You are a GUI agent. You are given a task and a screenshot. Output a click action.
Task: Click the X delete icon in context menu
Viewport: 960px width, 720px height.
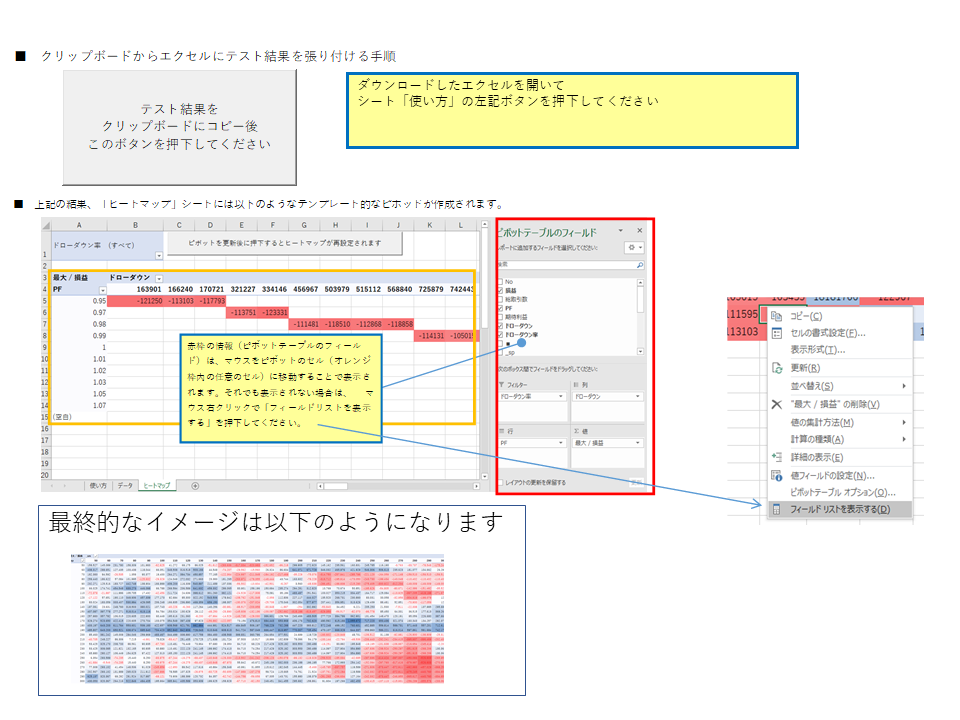pos(776,404)
